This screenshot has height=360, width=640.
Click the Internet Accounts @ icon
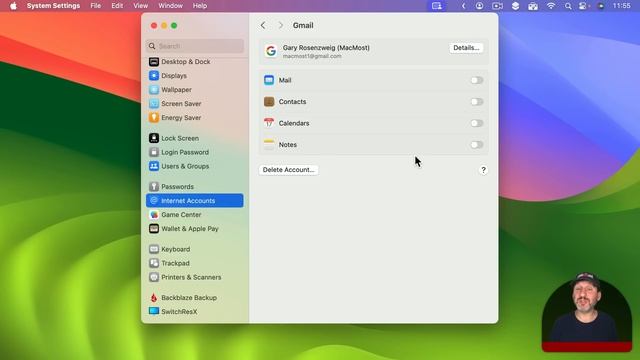point(154,200)
